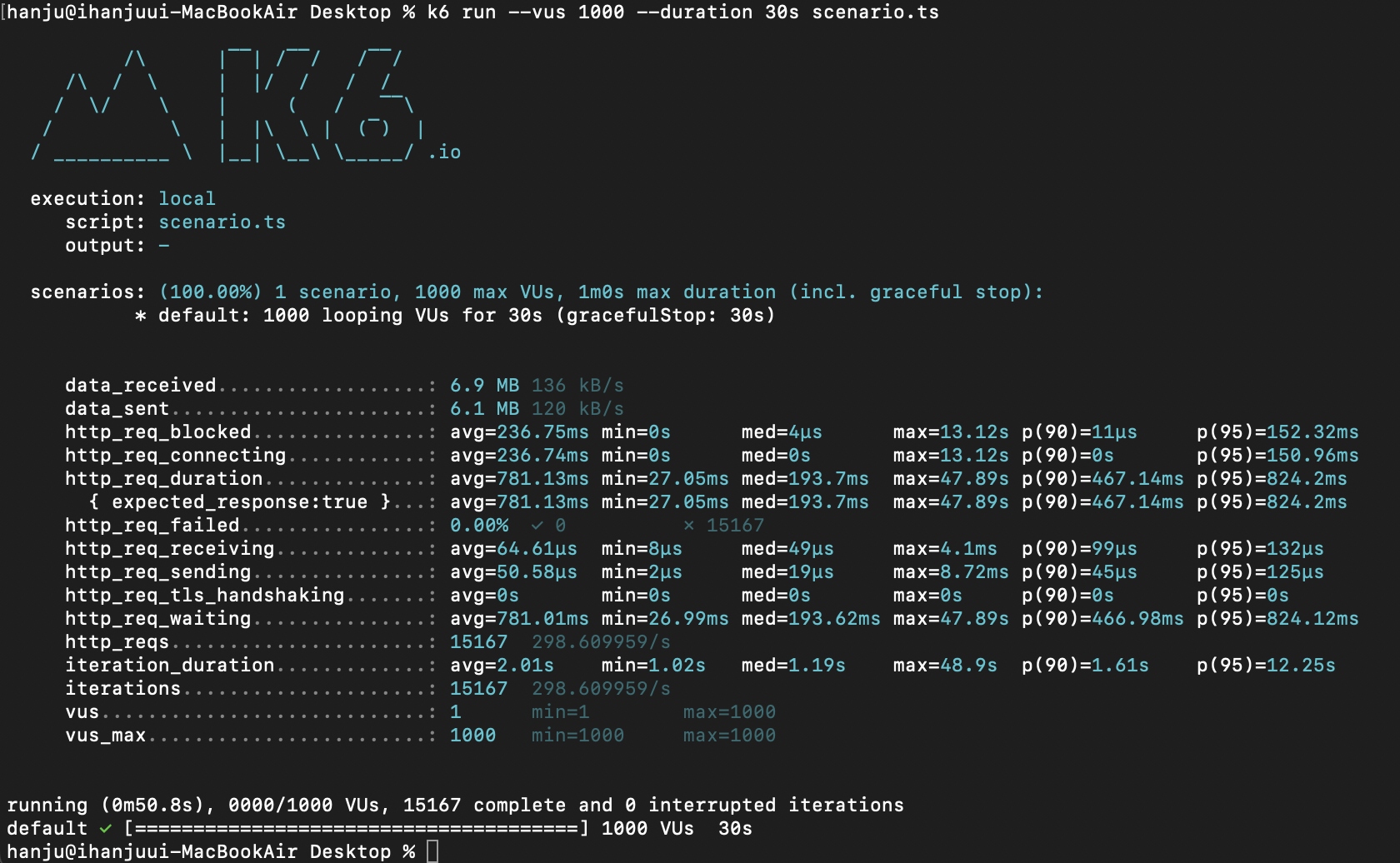Image resolution: width=1400 pixels, height=863 pixels.
Task: Click avg=781.13ms in http_req_duration row
Action: coord(519,478)
